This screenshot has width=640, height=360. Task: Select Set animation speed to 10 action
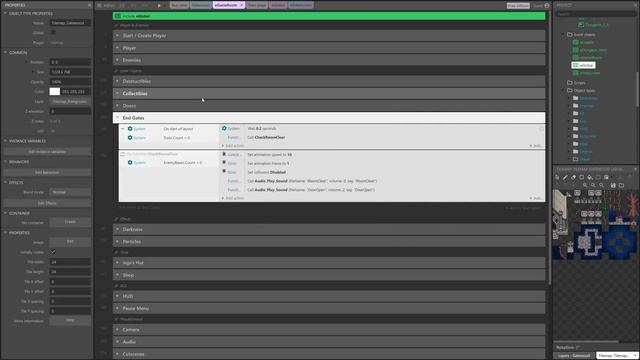click(269, 155)
